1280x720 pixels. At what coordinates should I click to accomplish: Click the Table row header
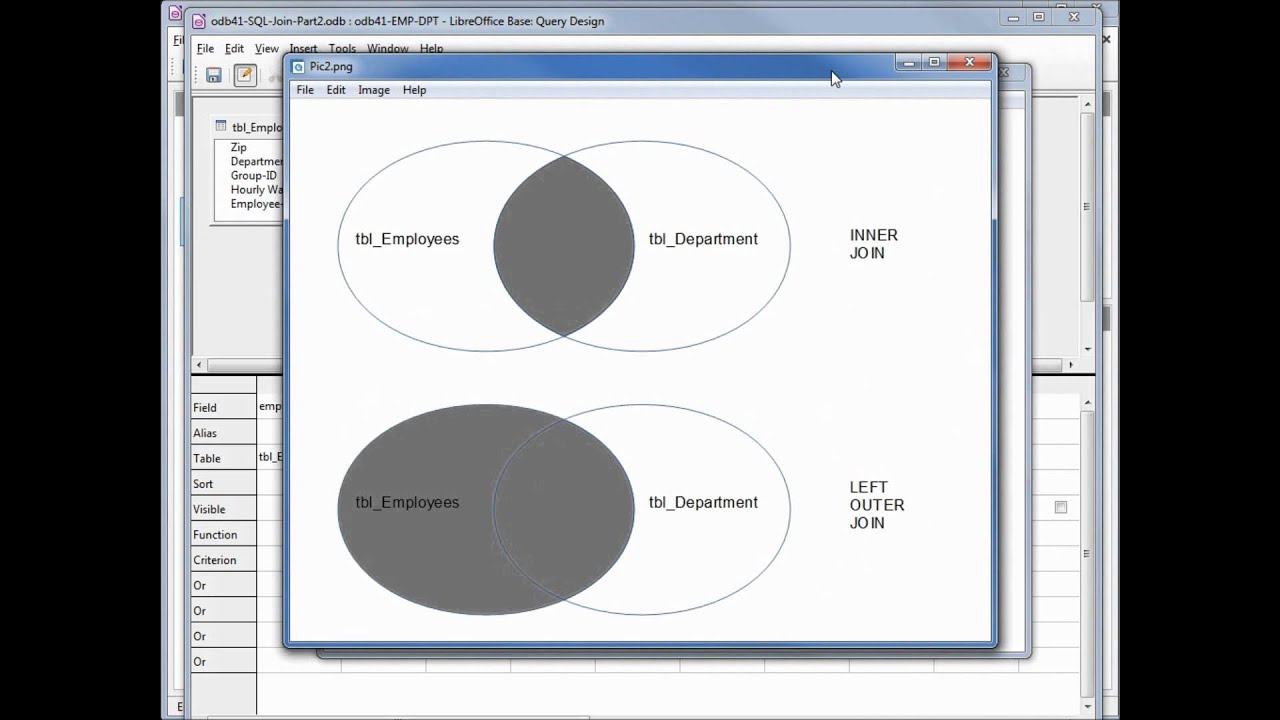224,458
